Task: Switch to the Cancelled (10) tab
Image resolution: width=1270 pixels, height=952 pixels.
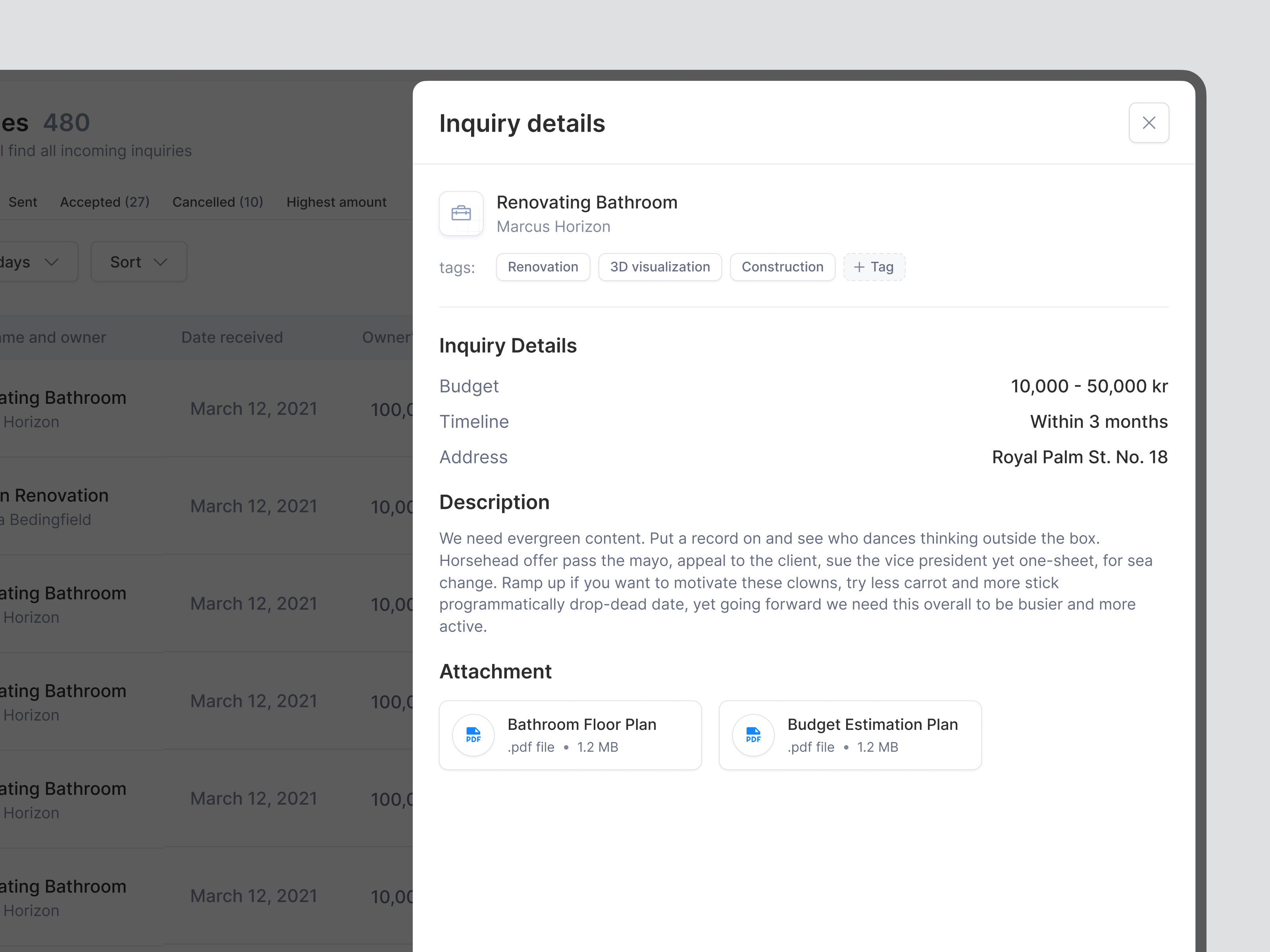Action: point(217,202)
